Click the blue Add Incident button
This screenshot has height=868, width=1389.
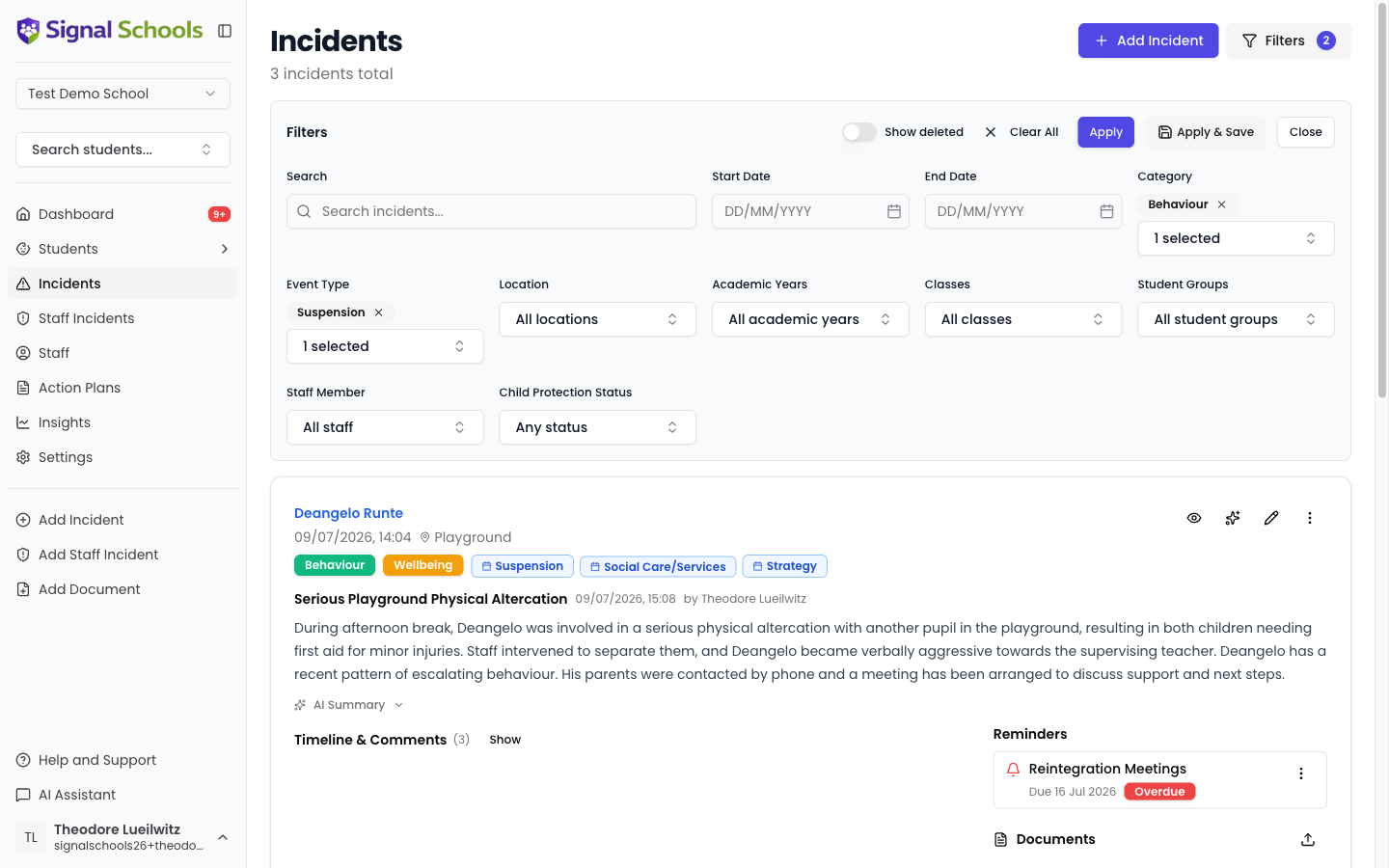pyautogui.click(x=1148, y=41)
